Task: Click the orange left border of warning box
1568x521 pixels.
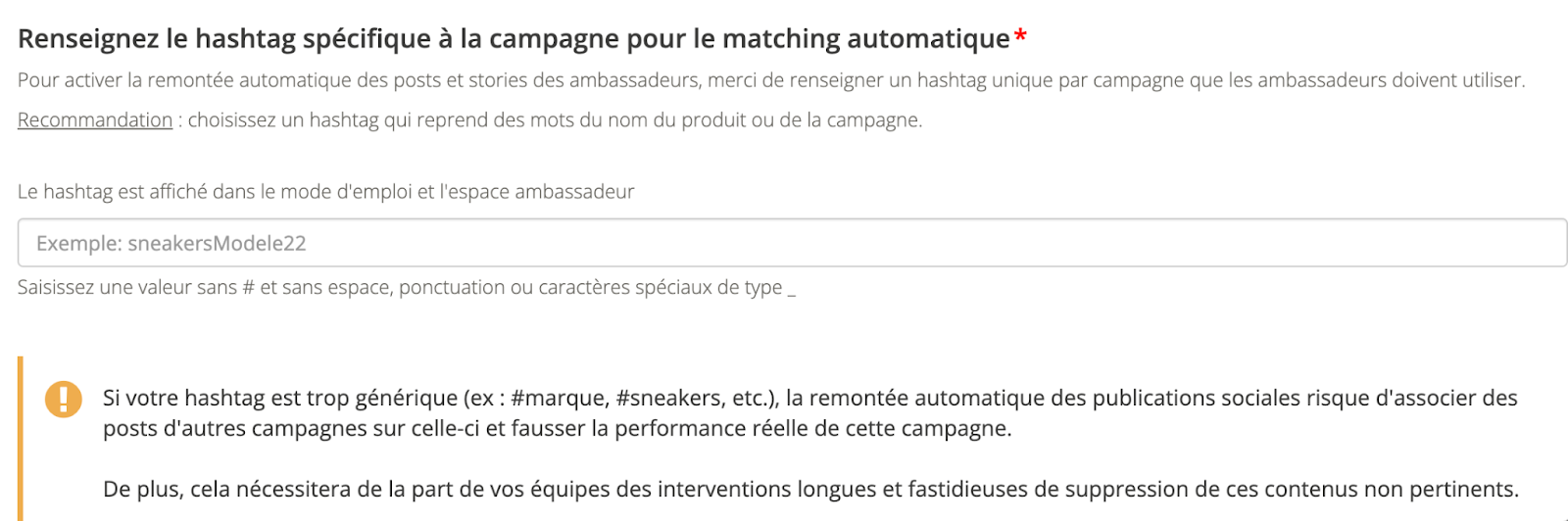Action: 21,441
